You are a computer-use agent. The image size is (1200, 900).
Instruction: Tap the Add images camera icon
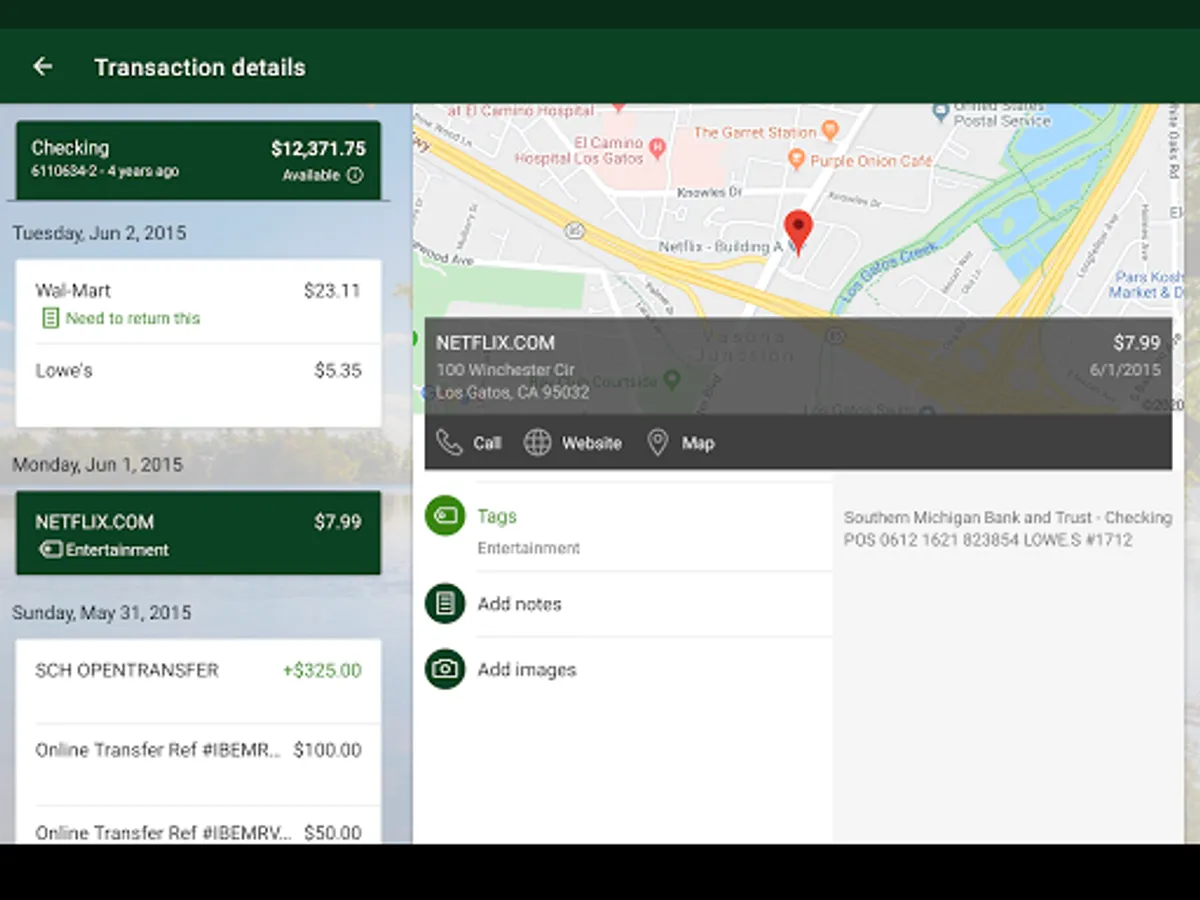tap(445, 670)
